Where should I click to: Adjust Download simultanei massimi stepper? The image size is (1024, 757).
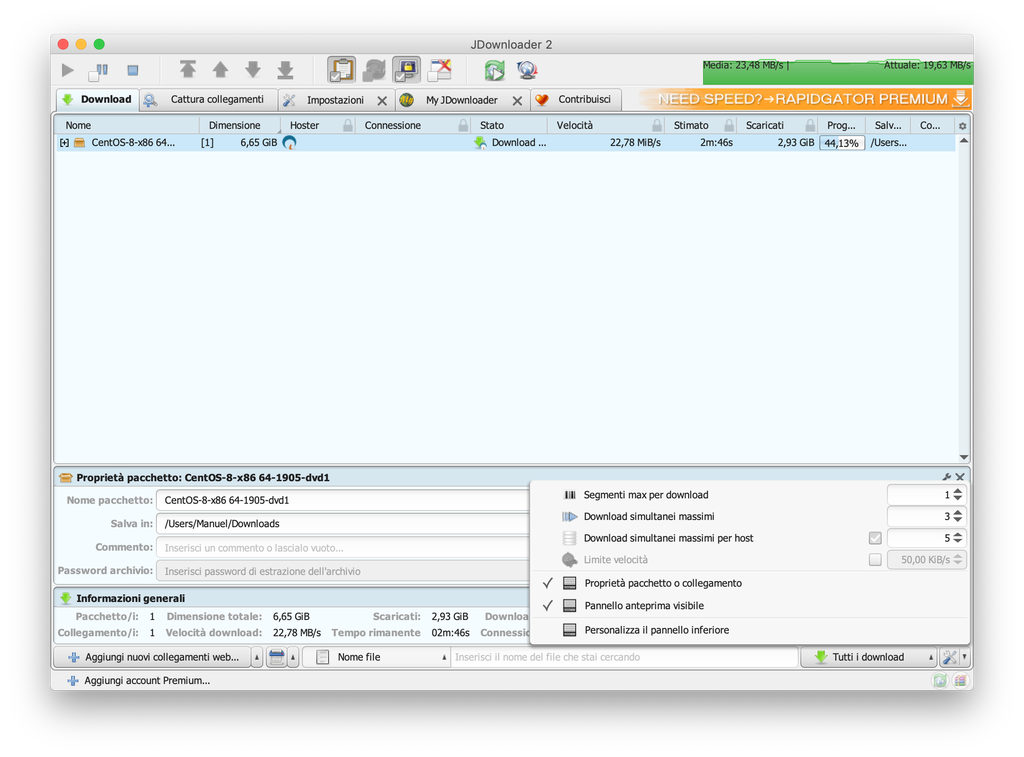(957, 516)
